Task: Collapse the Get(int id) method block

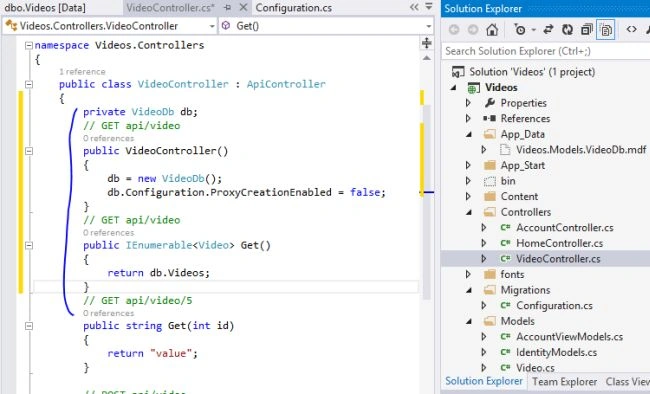Action: coord(29,326)
